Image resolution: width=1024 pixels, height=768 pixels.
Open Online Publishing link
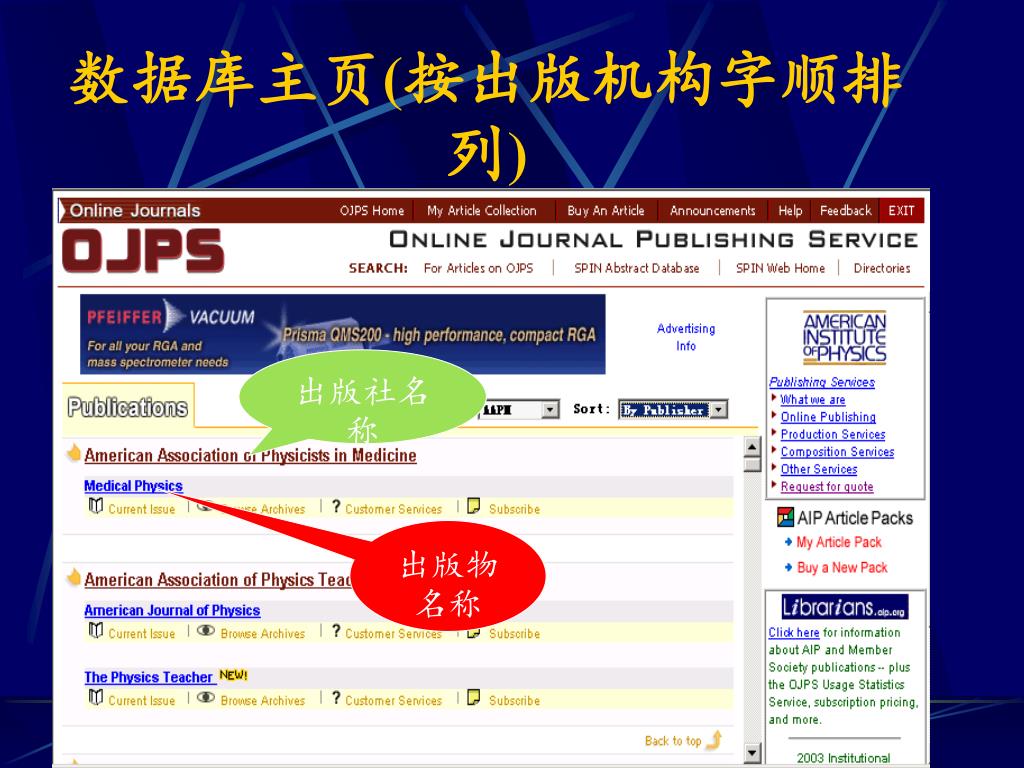[828, 417]
